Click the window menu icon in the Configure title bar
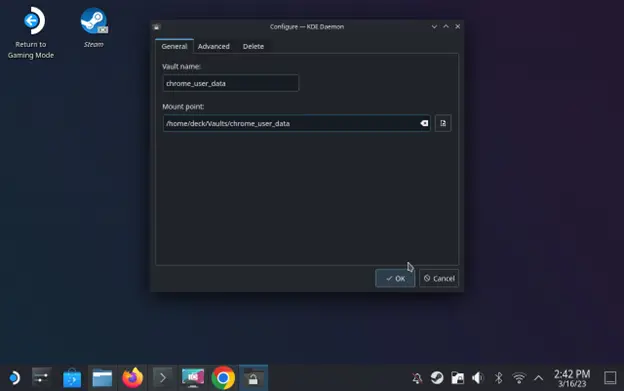624x391 pixels. (156, 27)
